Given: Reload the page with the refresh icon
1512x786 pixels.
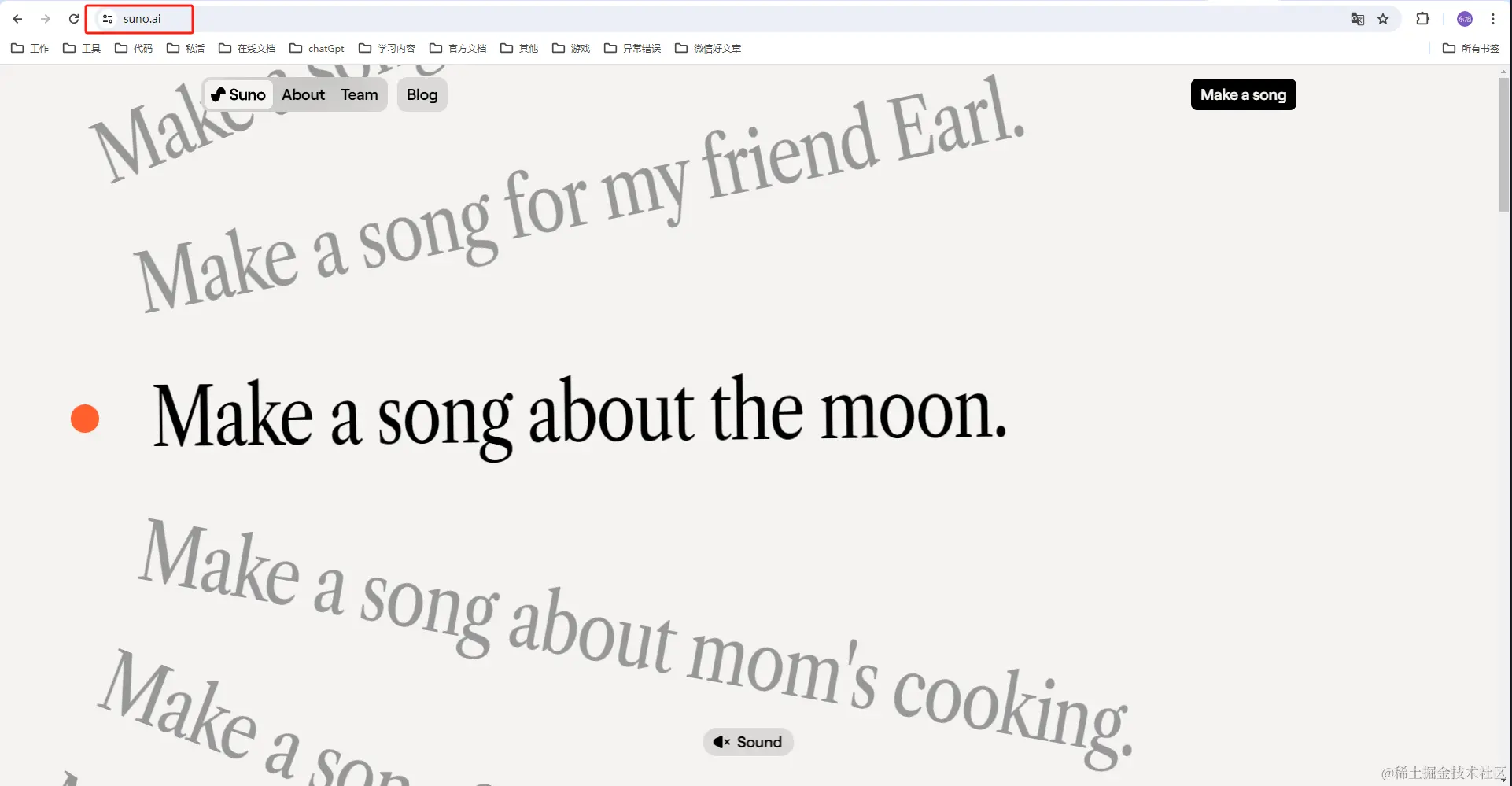Looking at the screenshot, I should click(x=74, y=19).
